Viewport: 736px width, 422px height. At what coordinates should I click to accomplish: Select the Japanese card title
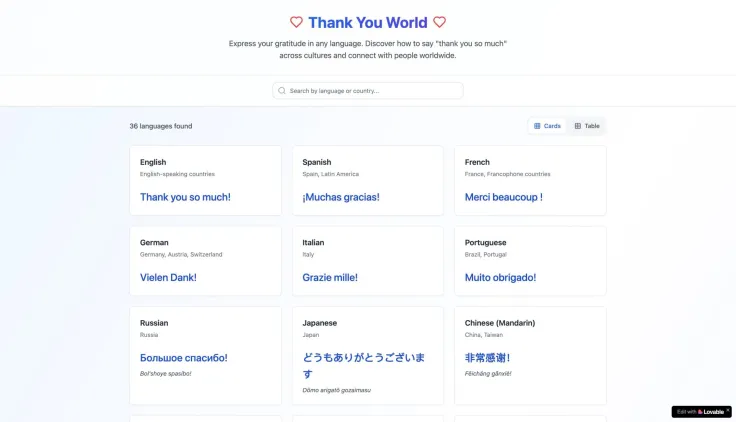click(x=320, y=323)
